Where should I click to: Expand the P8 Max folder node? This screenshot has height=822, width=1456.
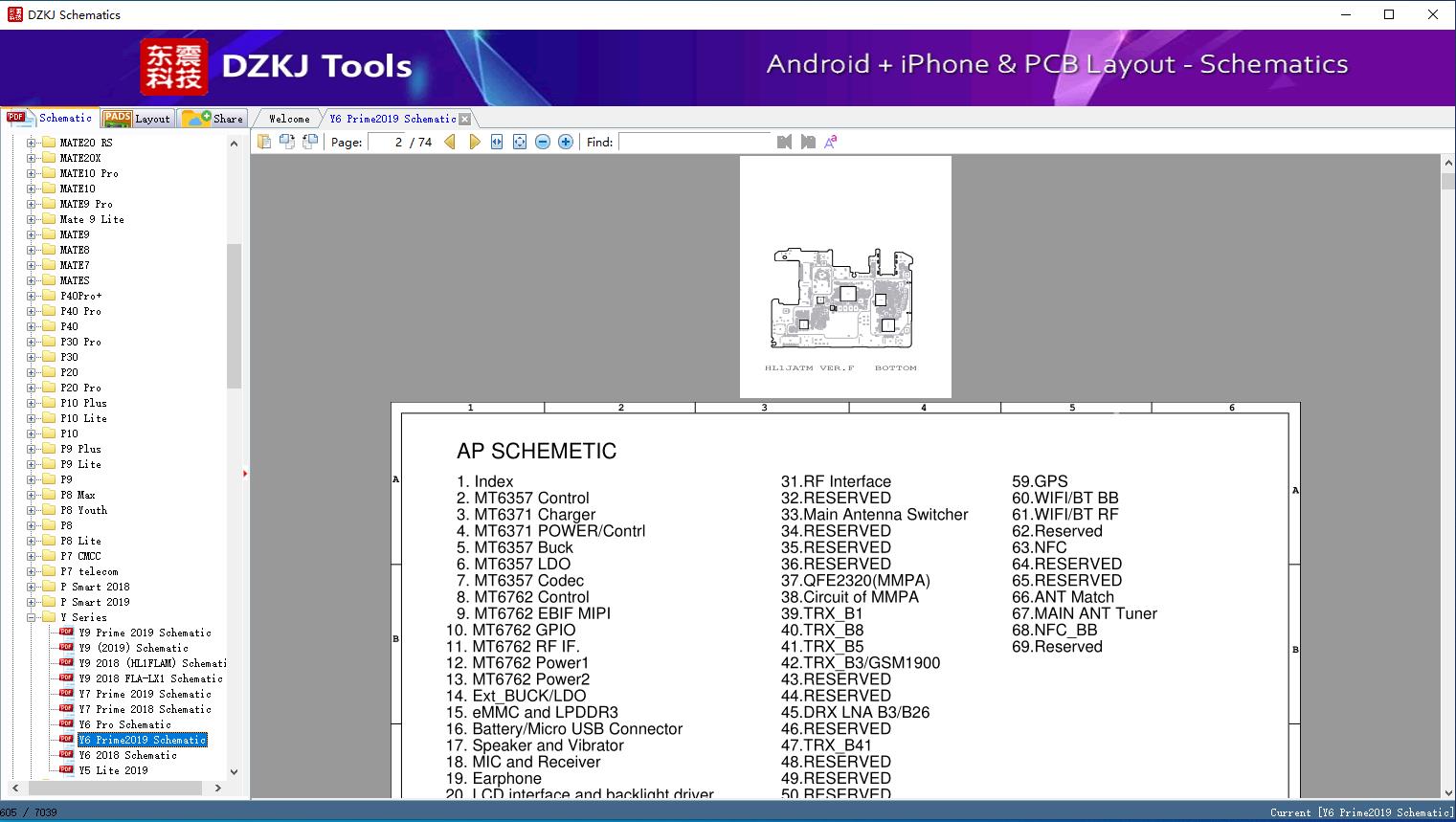point(32,495)
